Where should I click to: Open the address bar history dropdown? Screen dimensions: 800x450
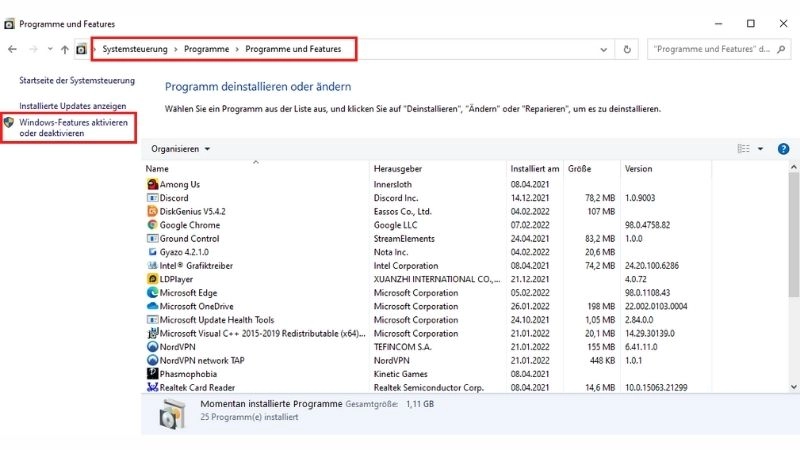click(604, 49)
